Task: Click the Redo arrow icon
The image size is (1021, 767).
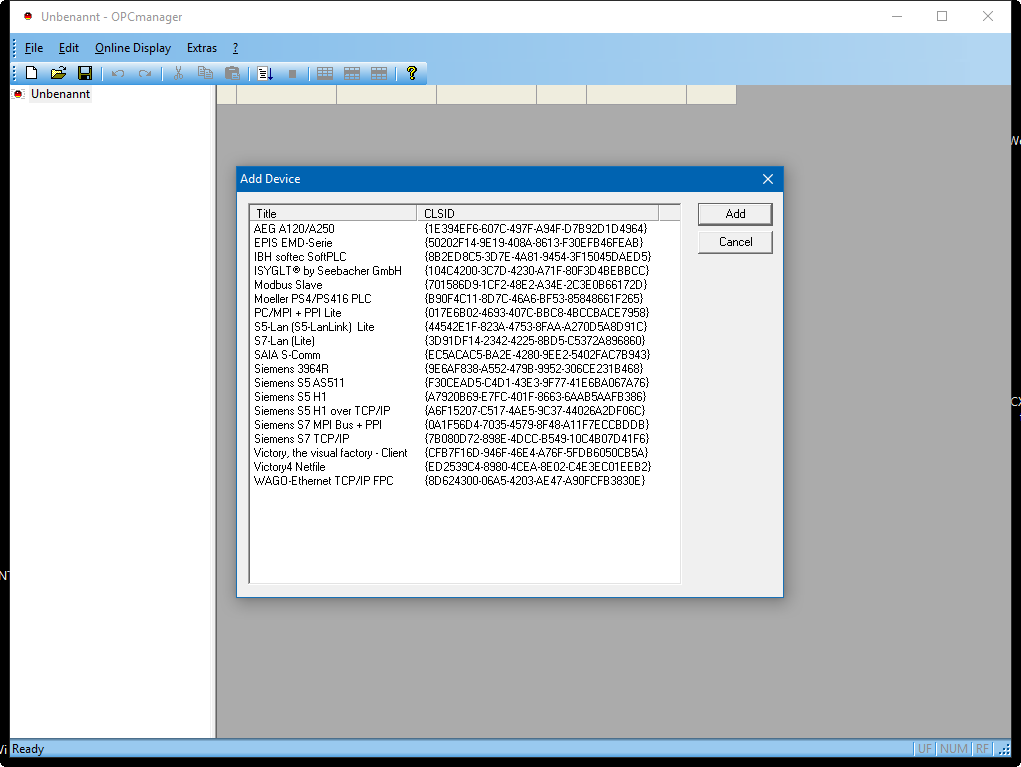Action: tap(145, 74)
